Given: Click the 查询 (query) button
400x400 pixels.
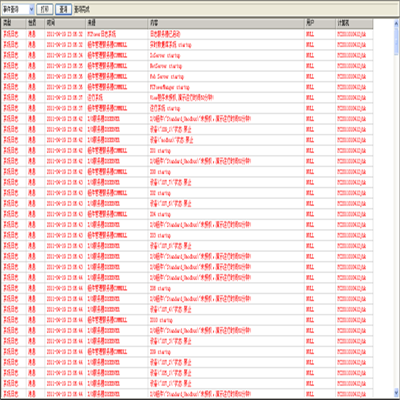Looking at the screenshot, I should click(x=63, y=9).
